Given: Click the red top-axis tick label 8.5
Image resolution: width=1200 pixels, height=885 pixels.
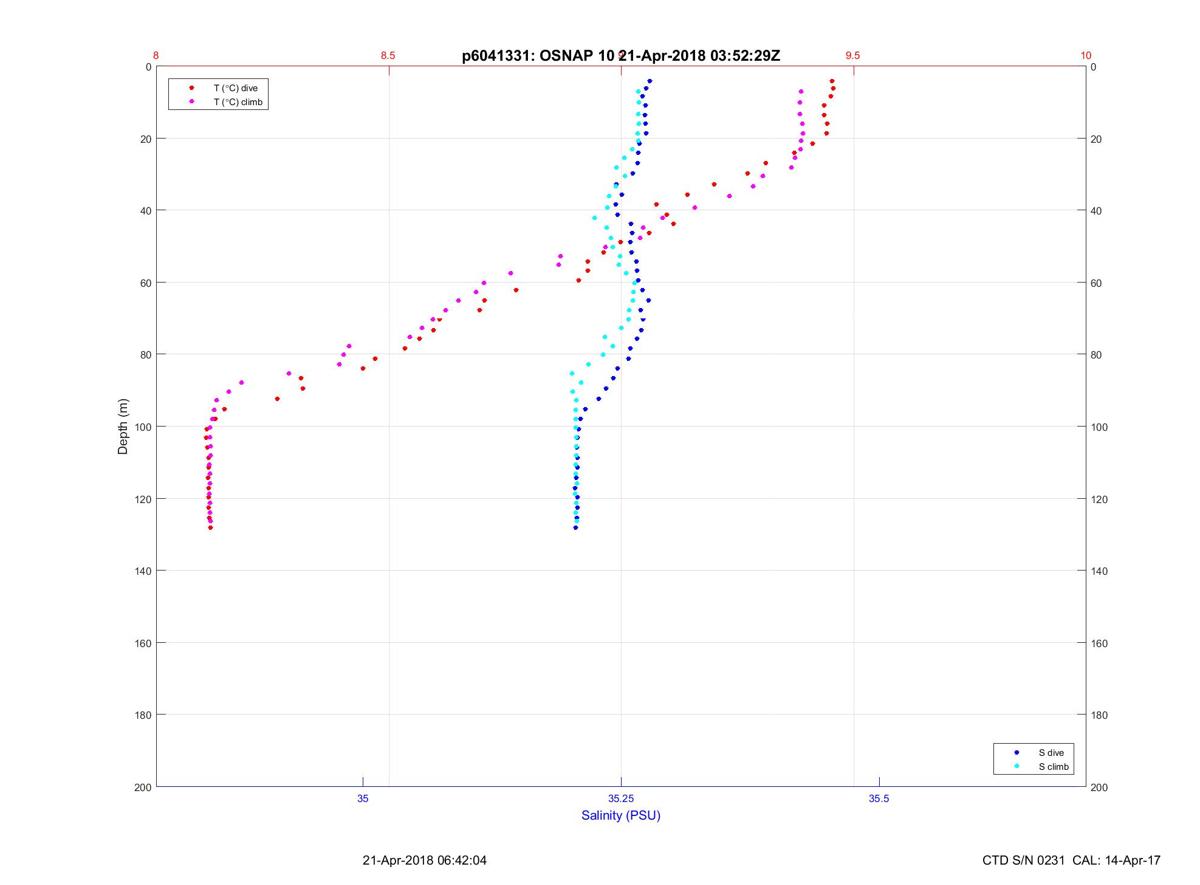Looking at the screenshot, I should pos(388,55).
